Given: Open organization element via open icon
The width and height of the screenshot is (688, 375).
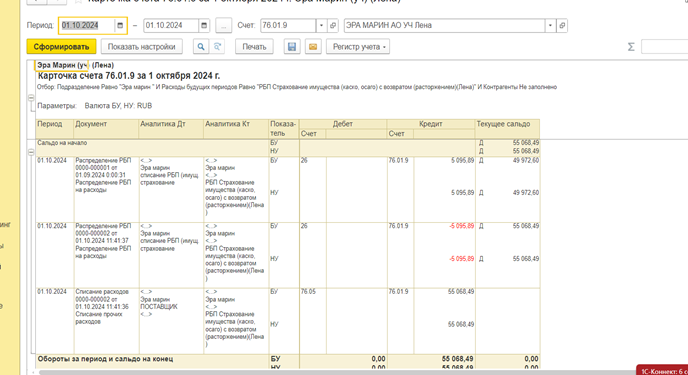Looking at the screenshot, I should pyautogui.click(x=562, y=25).
